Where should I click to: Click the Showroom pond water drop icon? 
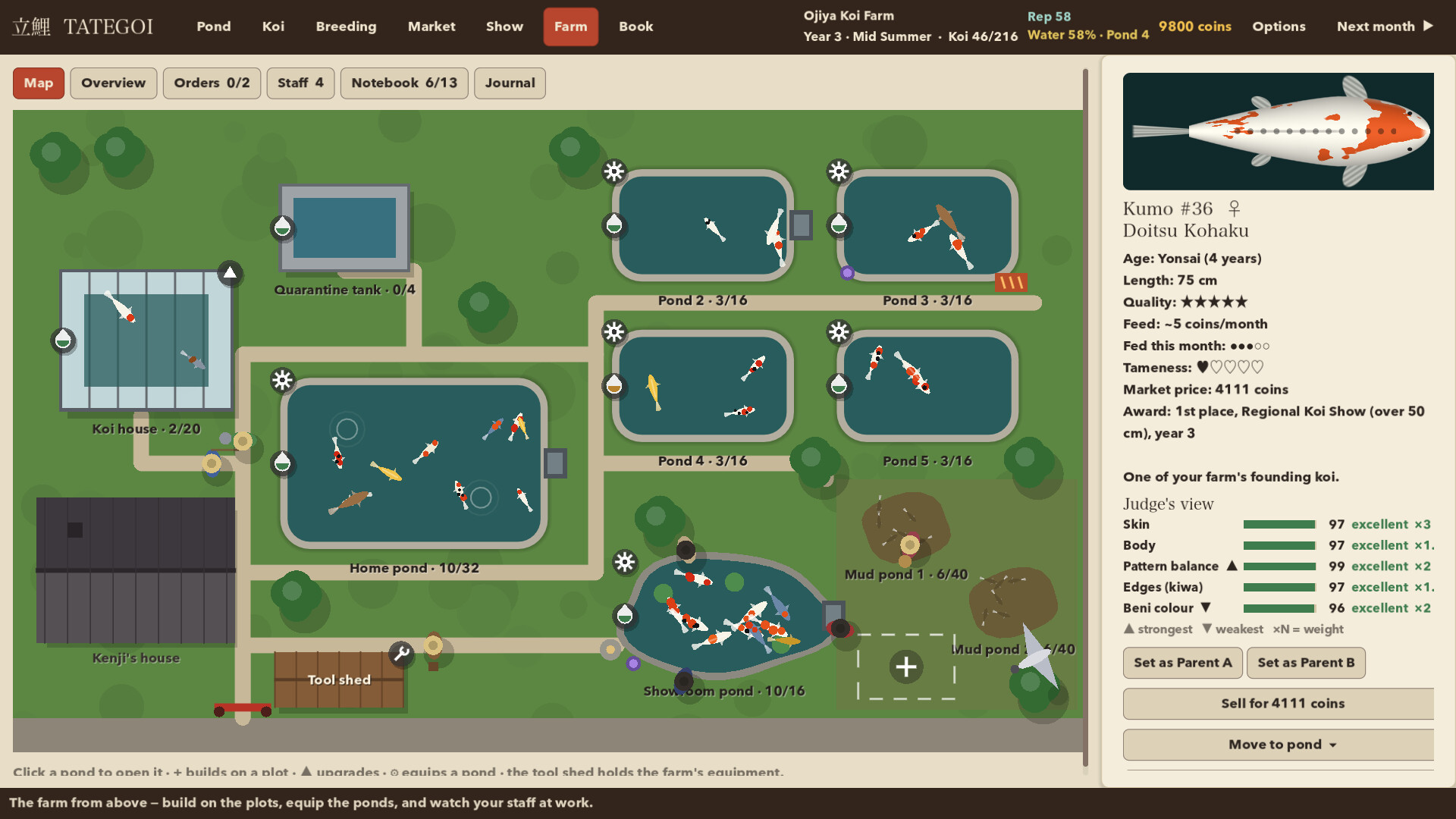(625, 615)
